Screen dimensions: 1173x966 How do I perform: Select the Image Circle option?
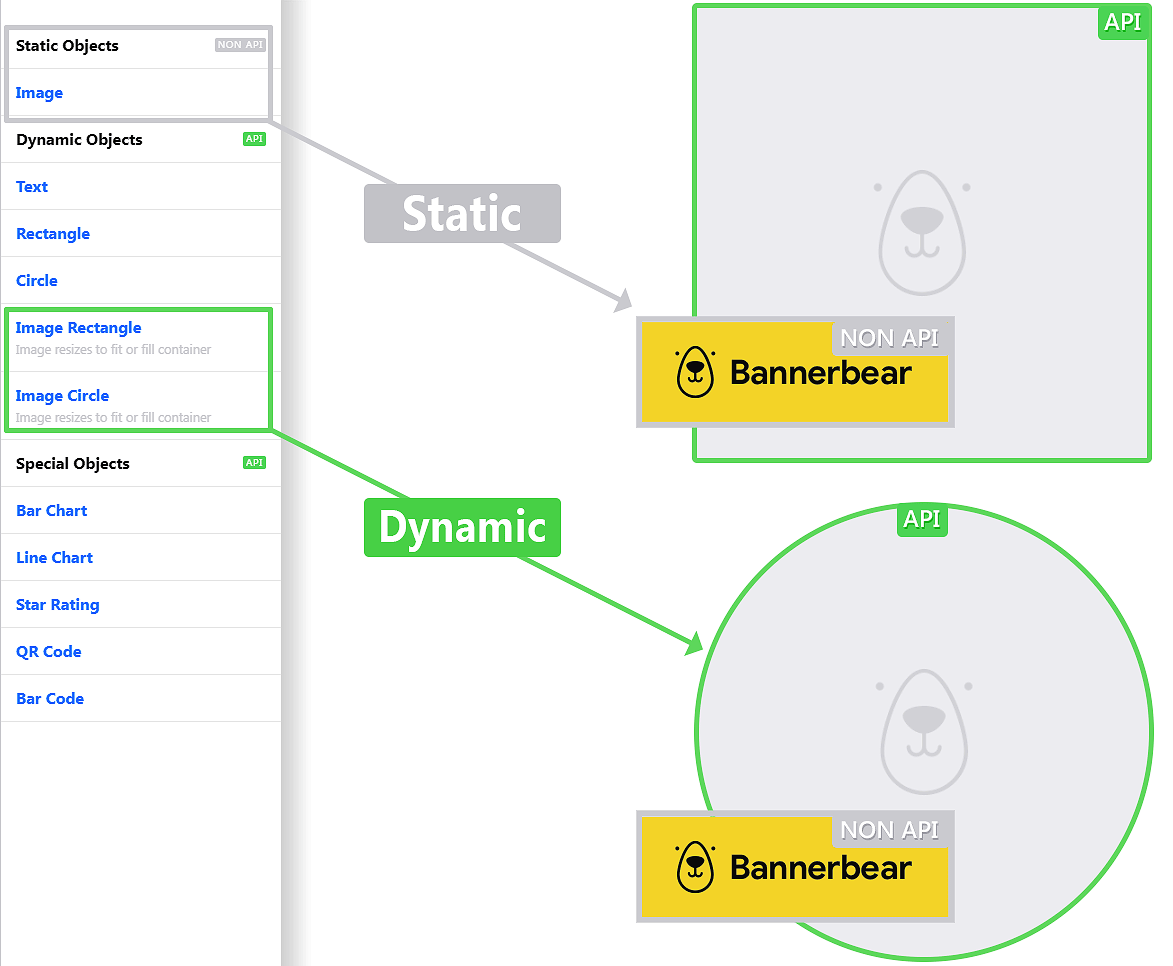tap(62, 396)
